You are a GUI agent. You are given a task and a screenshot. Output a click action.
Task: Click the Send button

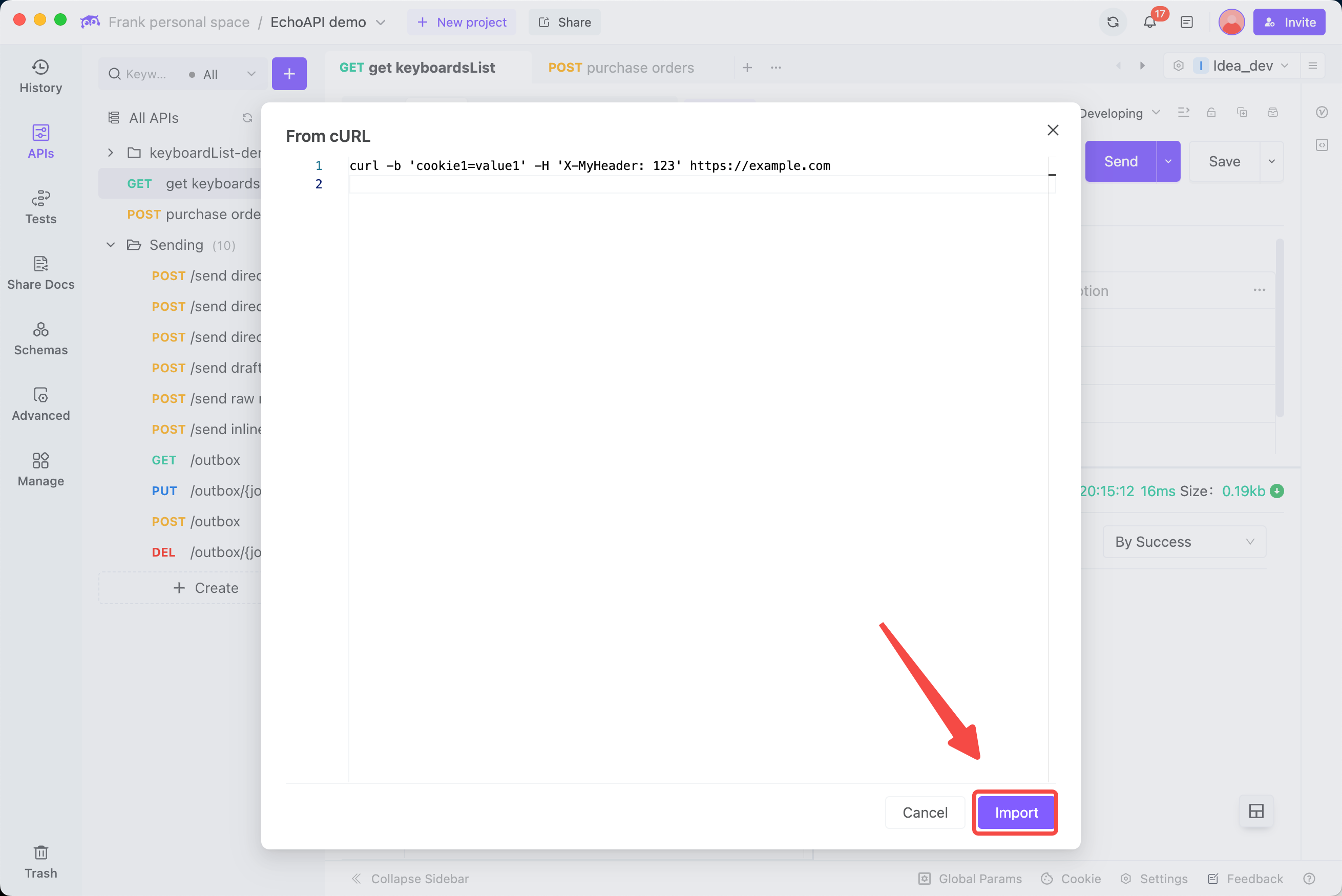(1120, 162)
